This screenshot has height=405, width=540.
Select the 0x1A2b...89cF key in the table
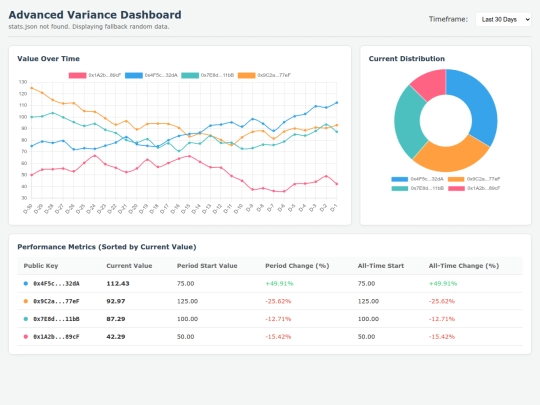(x=56, y=336)
